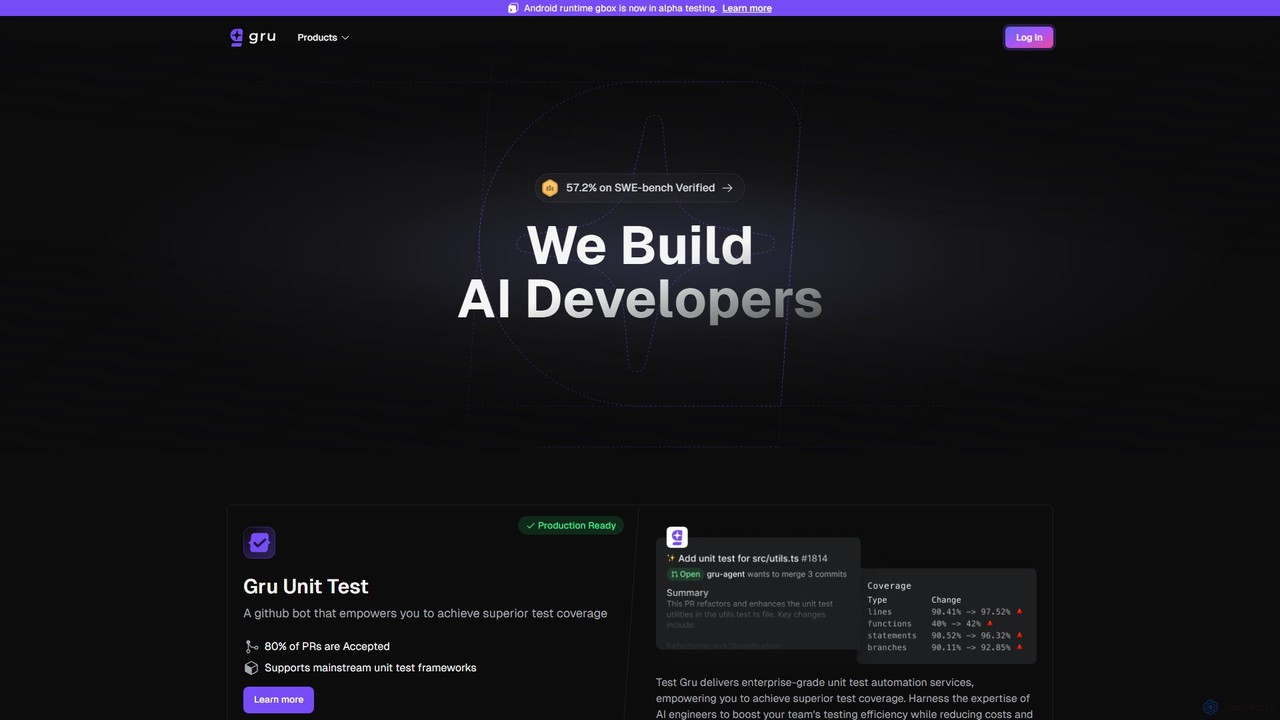Click the 'Type' column header in the coverage table
The width and height of the screenshot is (1280, 720).
(877, 600)
